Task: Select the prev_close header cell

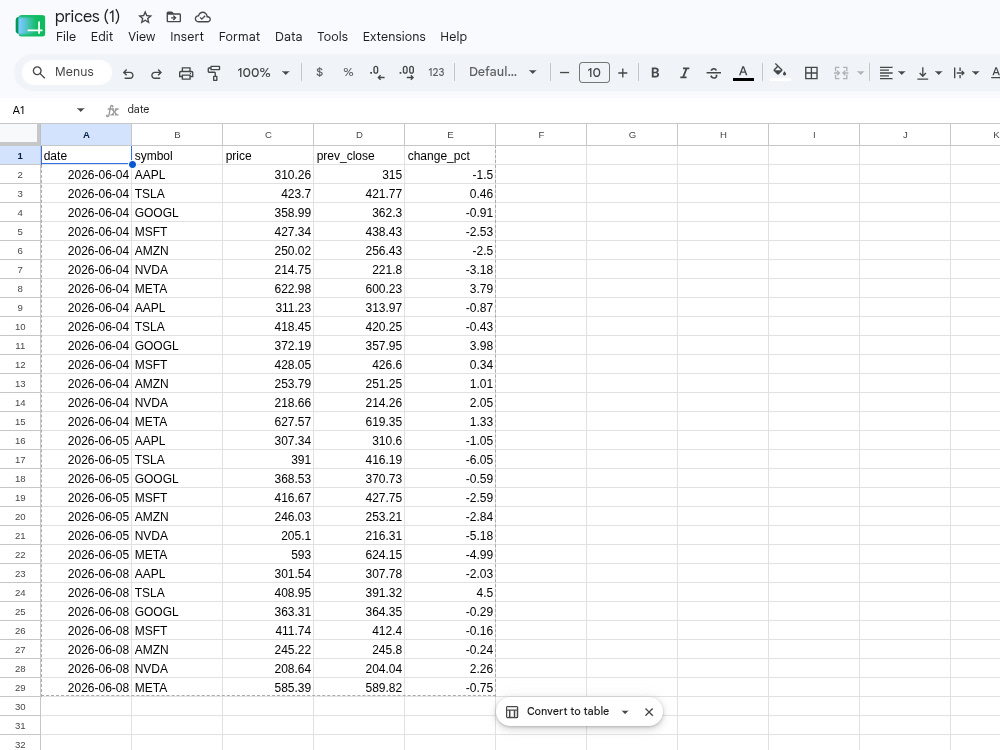Action: (x=359, y=156)
